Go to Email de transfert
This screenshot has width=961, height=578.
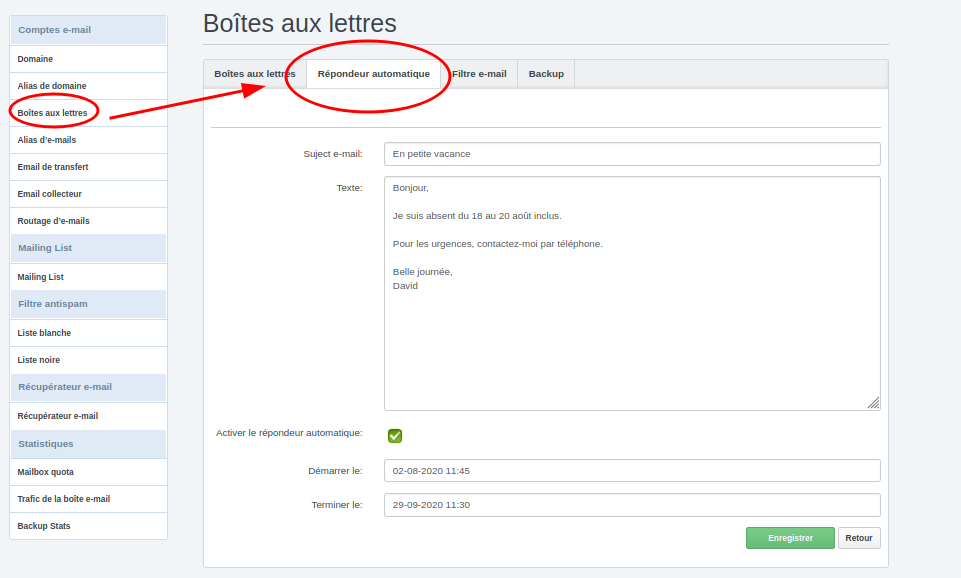click(x=53, y=167)
